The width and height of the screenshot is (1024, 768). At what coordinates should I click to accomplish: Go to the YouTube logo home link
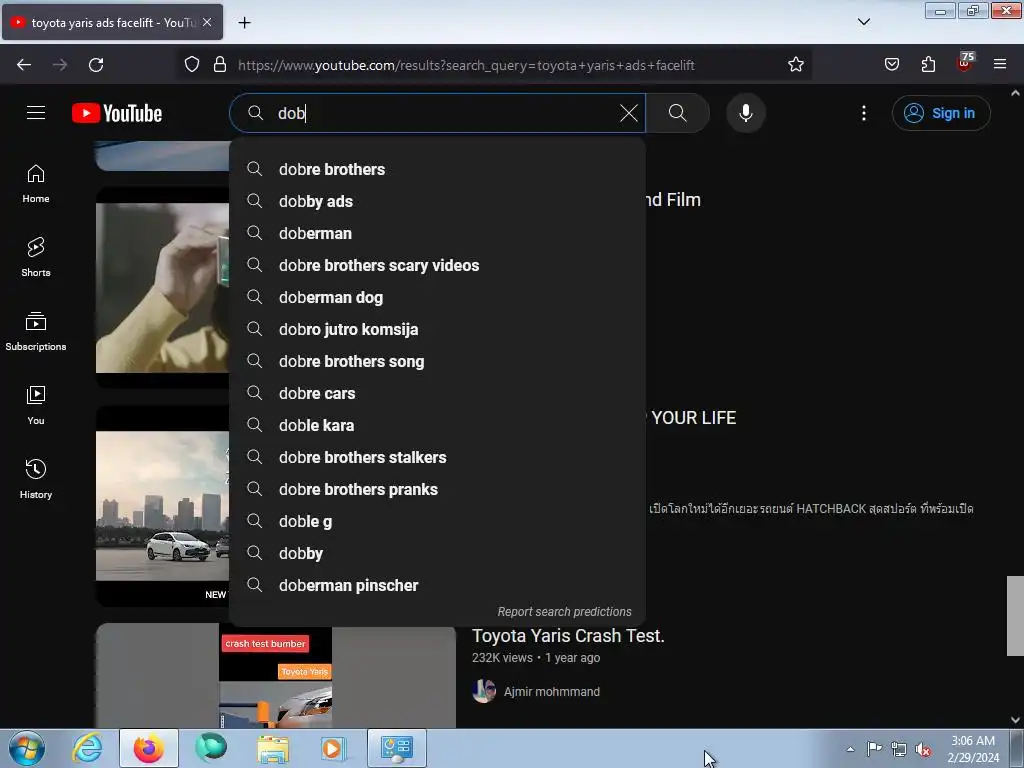pos(117,113)
